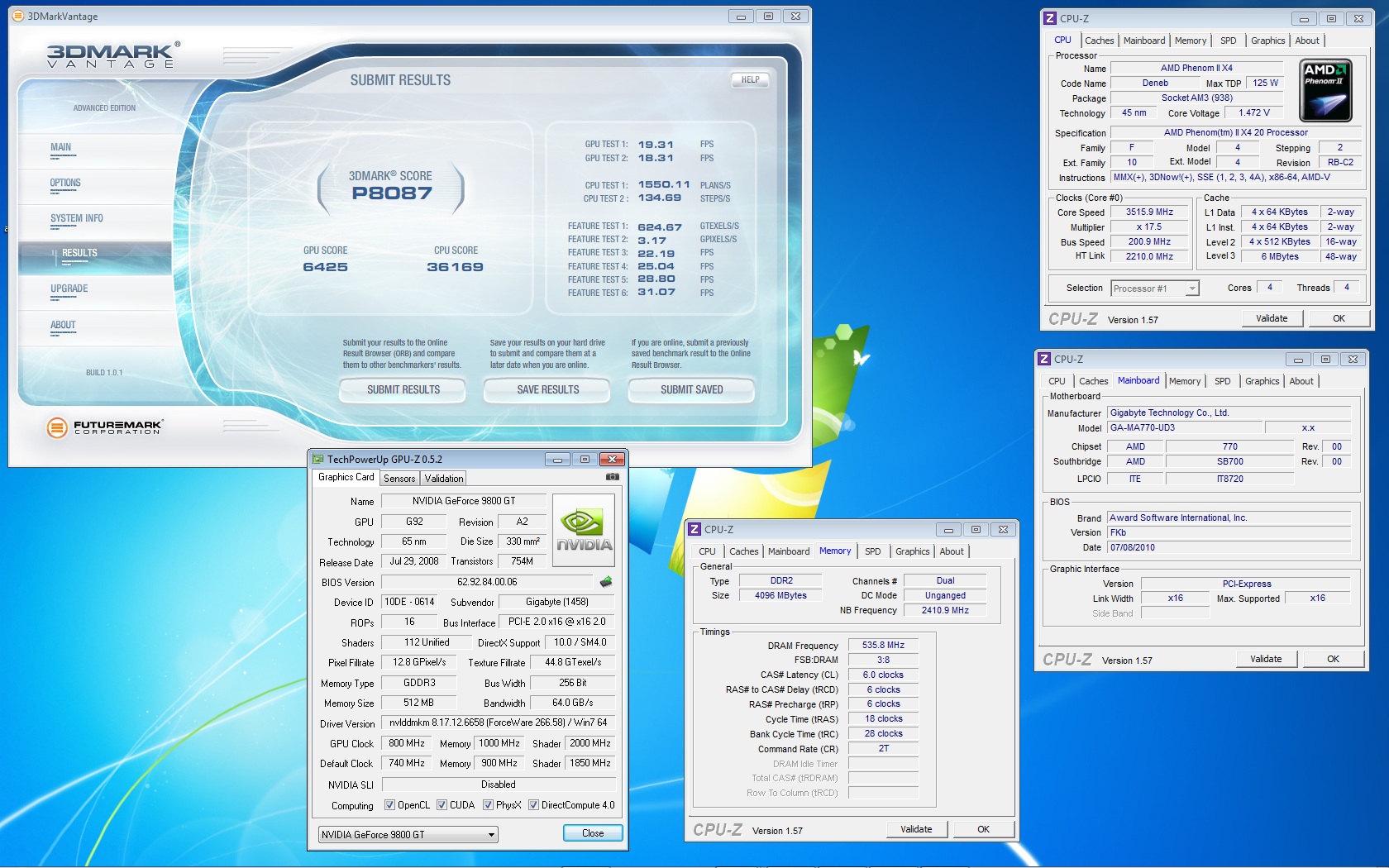Click the title bar icon of the CPU-Z window showing the CPU tab

tap(1050, 18)
